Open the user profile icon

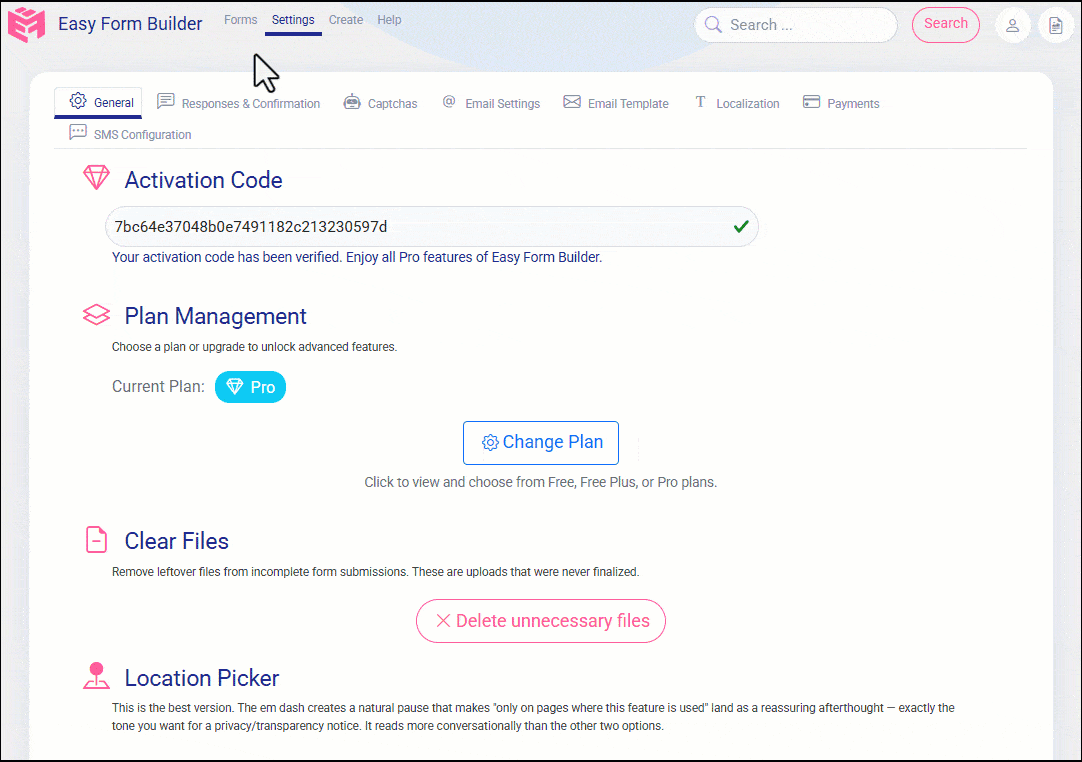1012,26
